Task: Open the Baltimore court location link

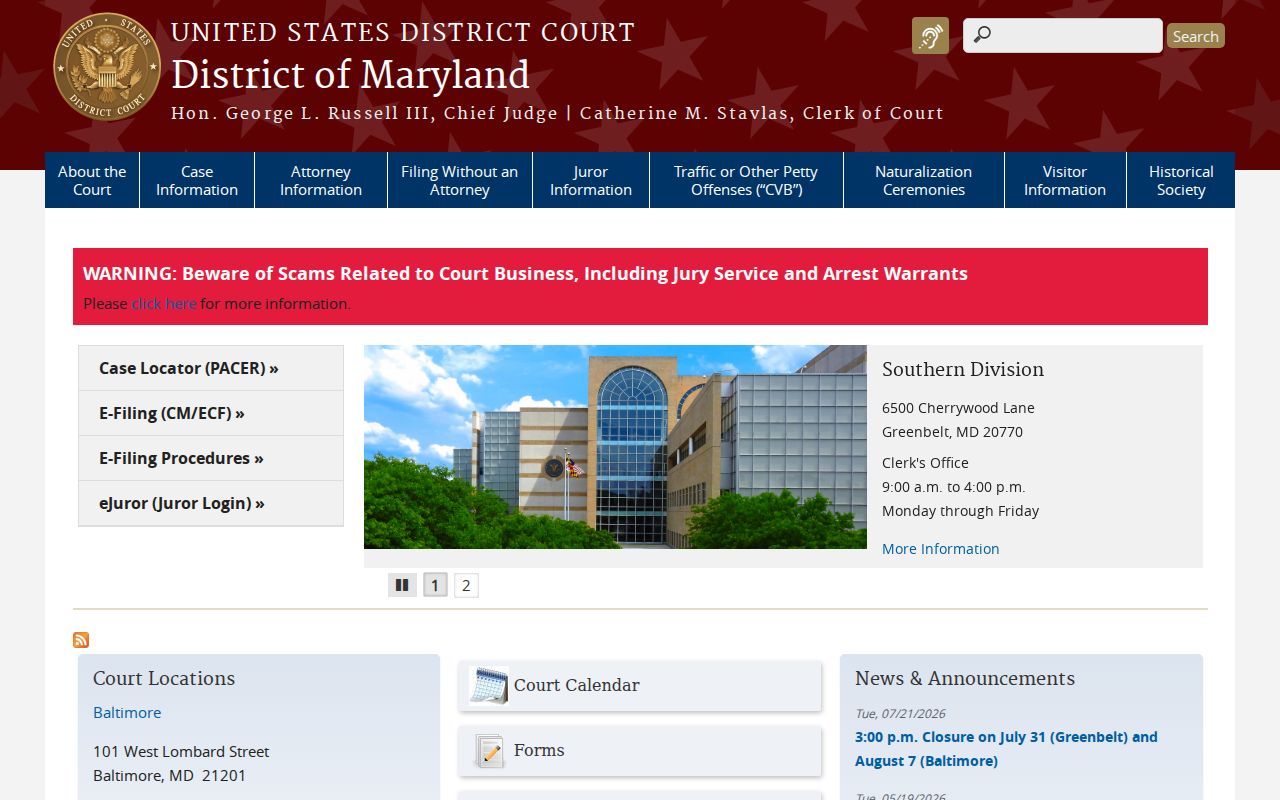Action: (x=127, y=712)
